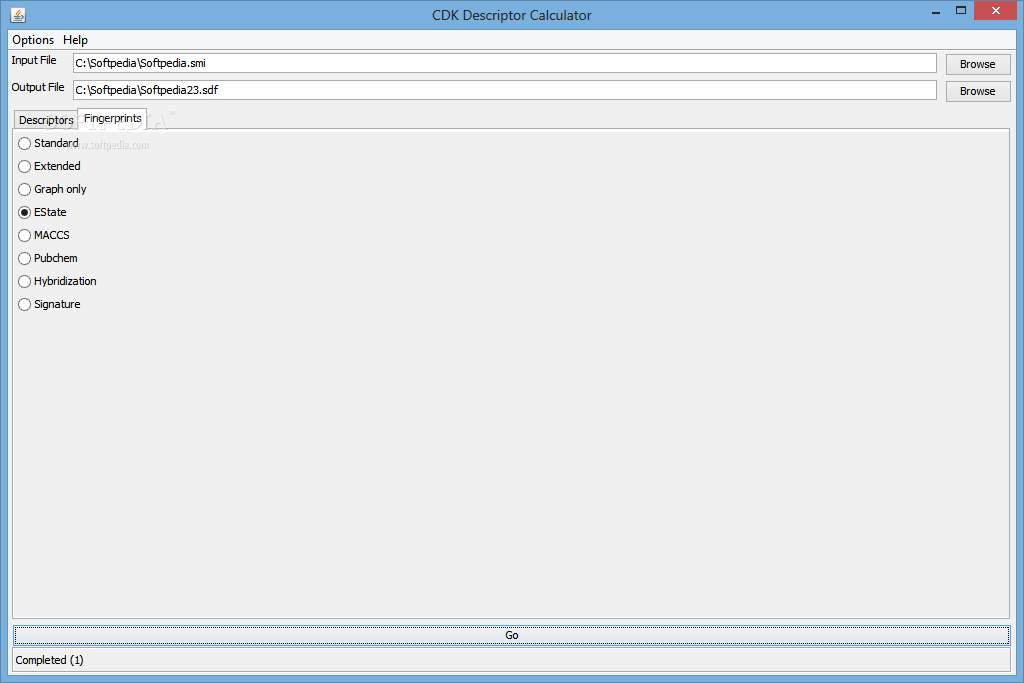Choose the Signature fingerprint option
1024x683 pixels.
50,304
